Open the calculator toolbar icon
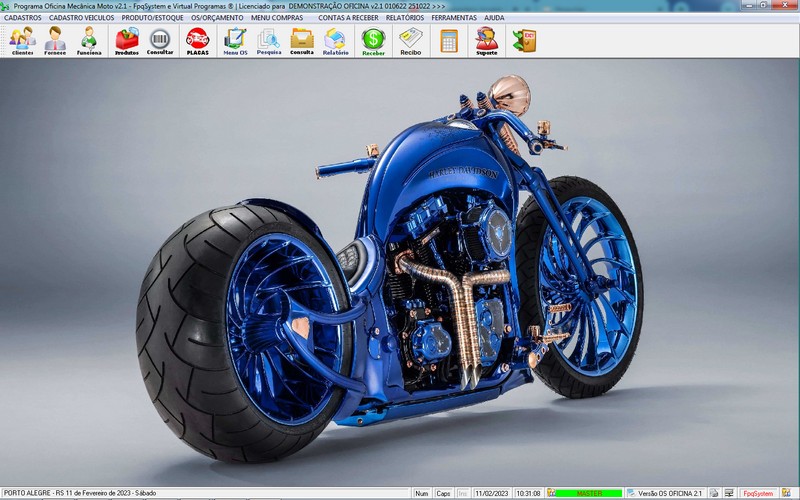Image resolution: width=800 pixels, height=500 pixels. coord(449,41)
